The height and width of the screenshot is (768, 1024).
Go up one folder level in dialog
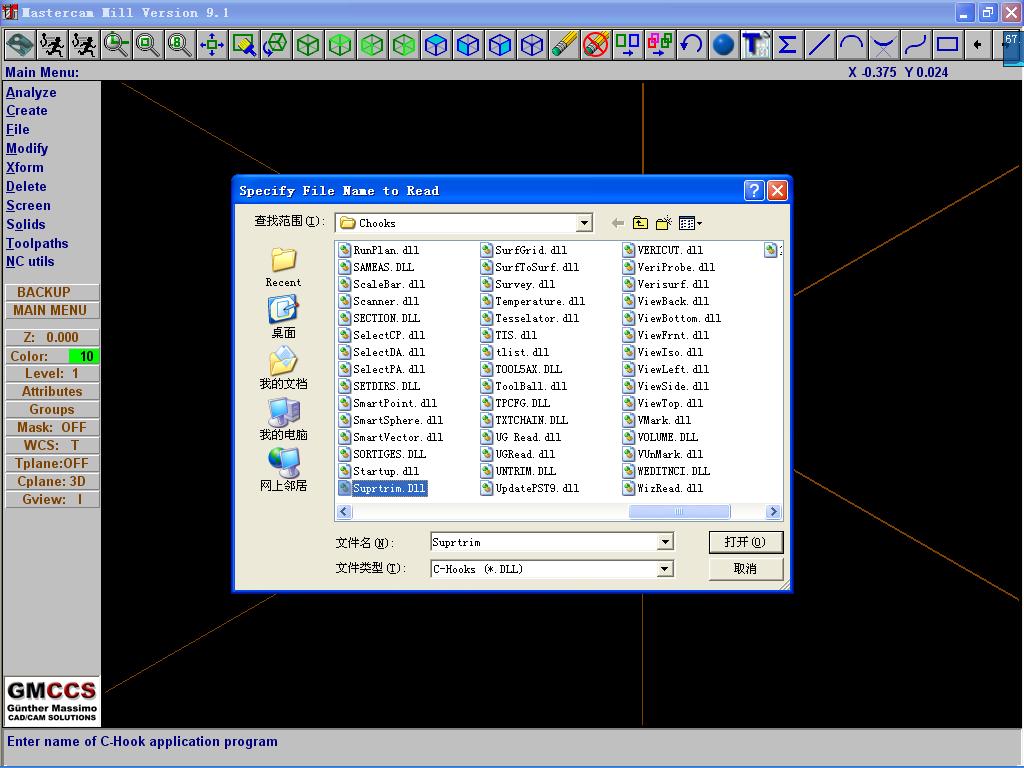coord(641,223)
